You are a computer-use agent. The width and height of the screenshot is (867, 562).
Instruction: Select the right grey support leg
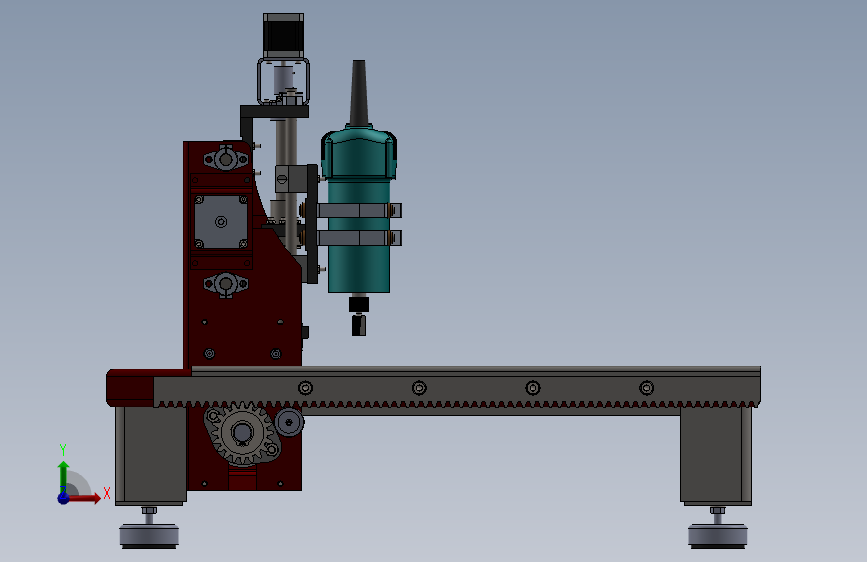point(715,456)
